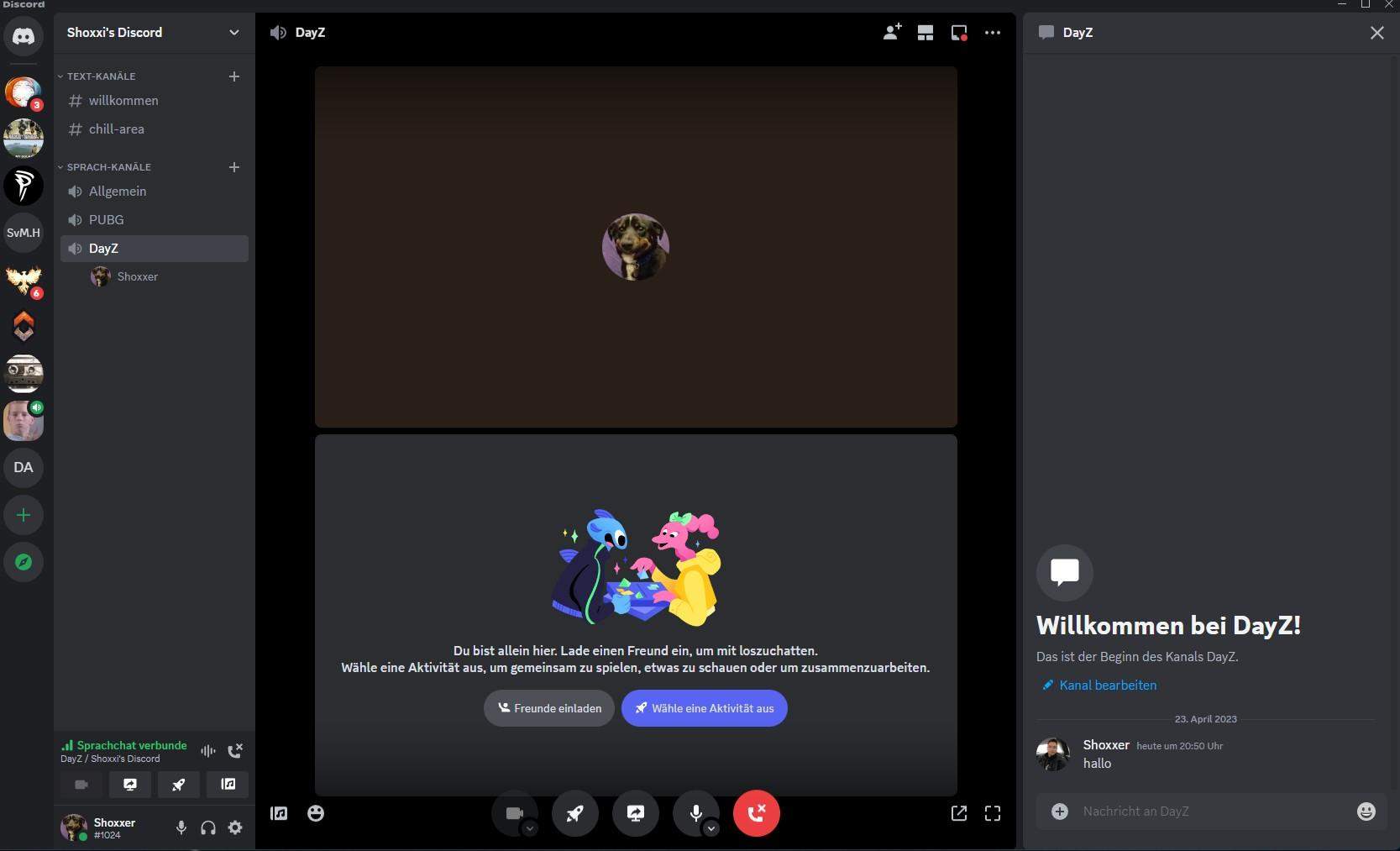1400x851 pixels.
Task: Open soundboard in bottom call bar
Action: (x=279, y=813)
